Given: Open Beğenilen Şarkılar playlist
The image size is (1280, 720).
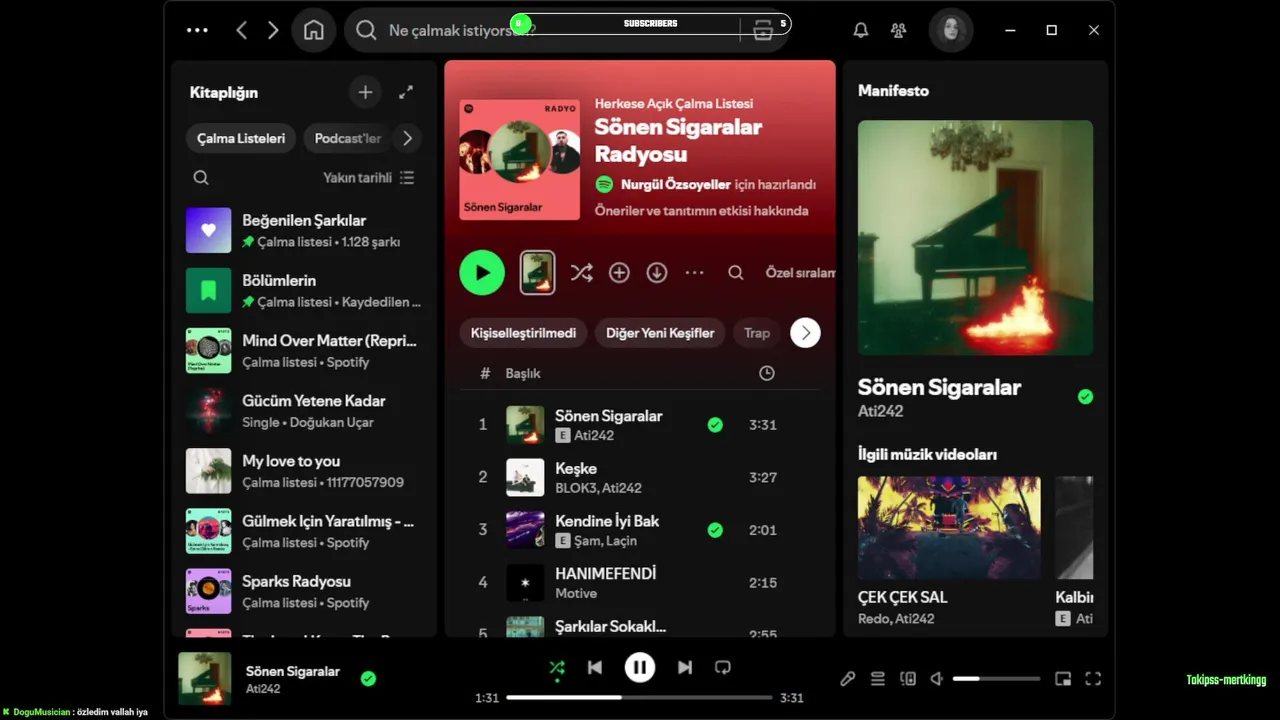Looking at the screenshot, I should (304, 230).
